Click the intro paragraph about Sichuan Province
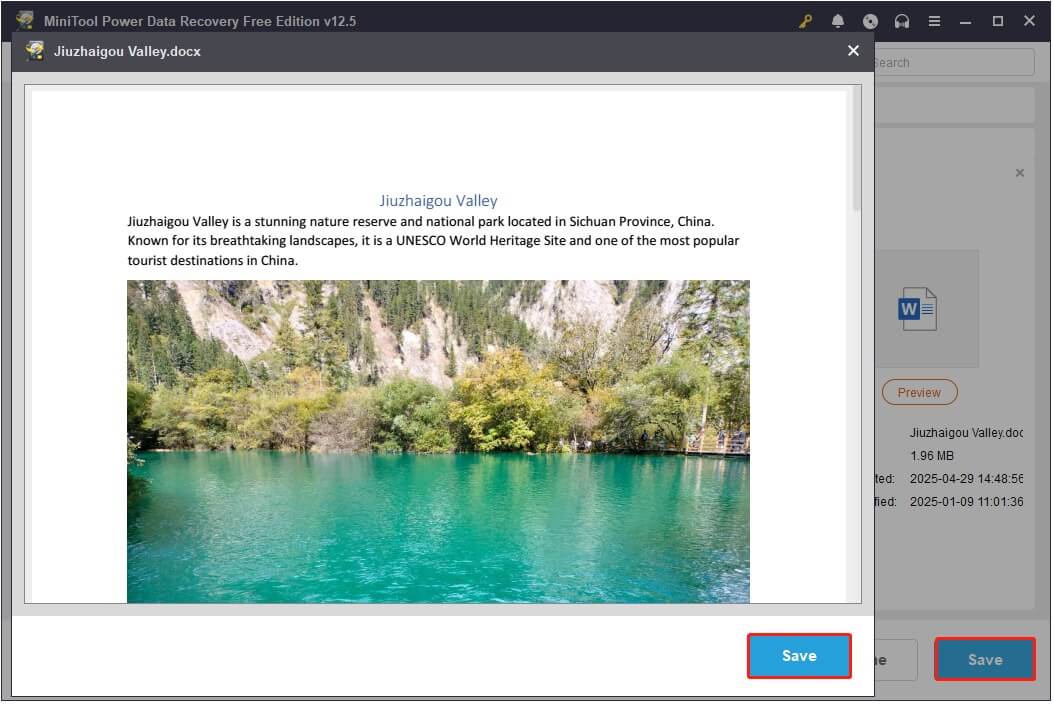 click(x=434, y=241)
